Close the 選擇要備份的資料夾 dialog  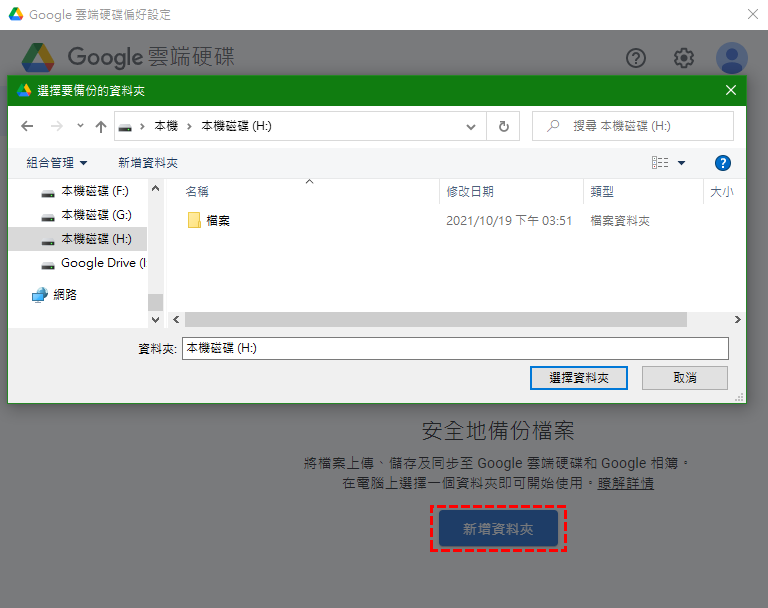click(x=730, y=90)
